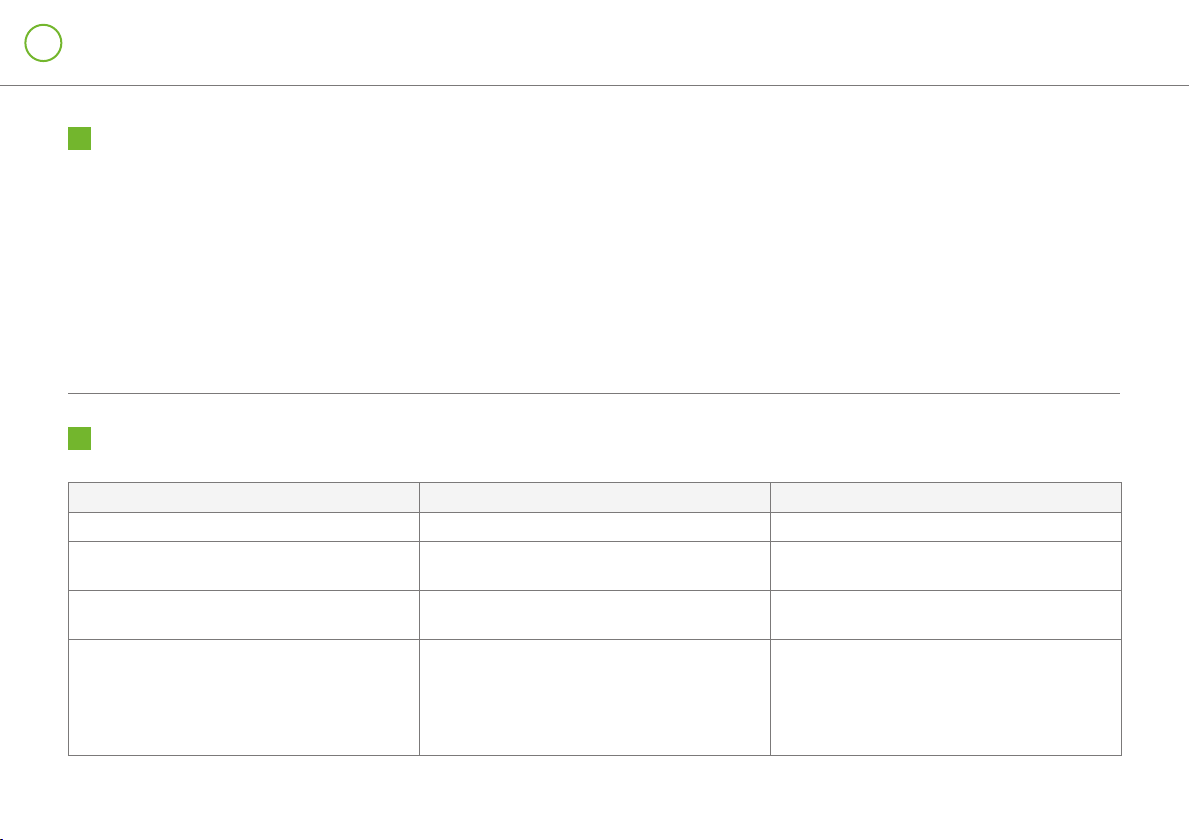Click the horizontal divider separating the two sections
The width and height of the screenshot is (1192, 840).
(x=594, y=393)
